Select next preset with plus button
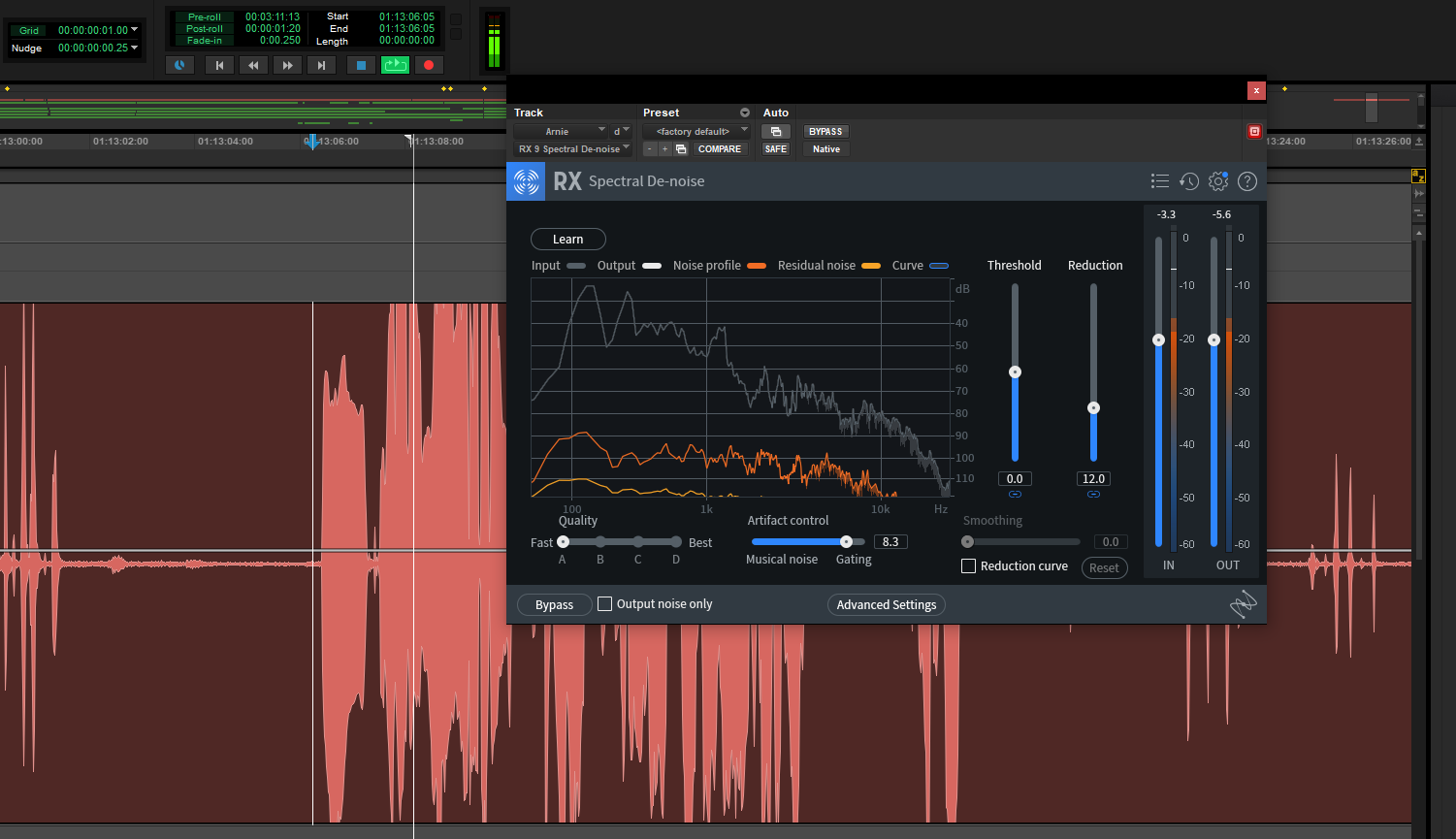Viewport: 1456px width, 839px height. click(x=664, y=148)
